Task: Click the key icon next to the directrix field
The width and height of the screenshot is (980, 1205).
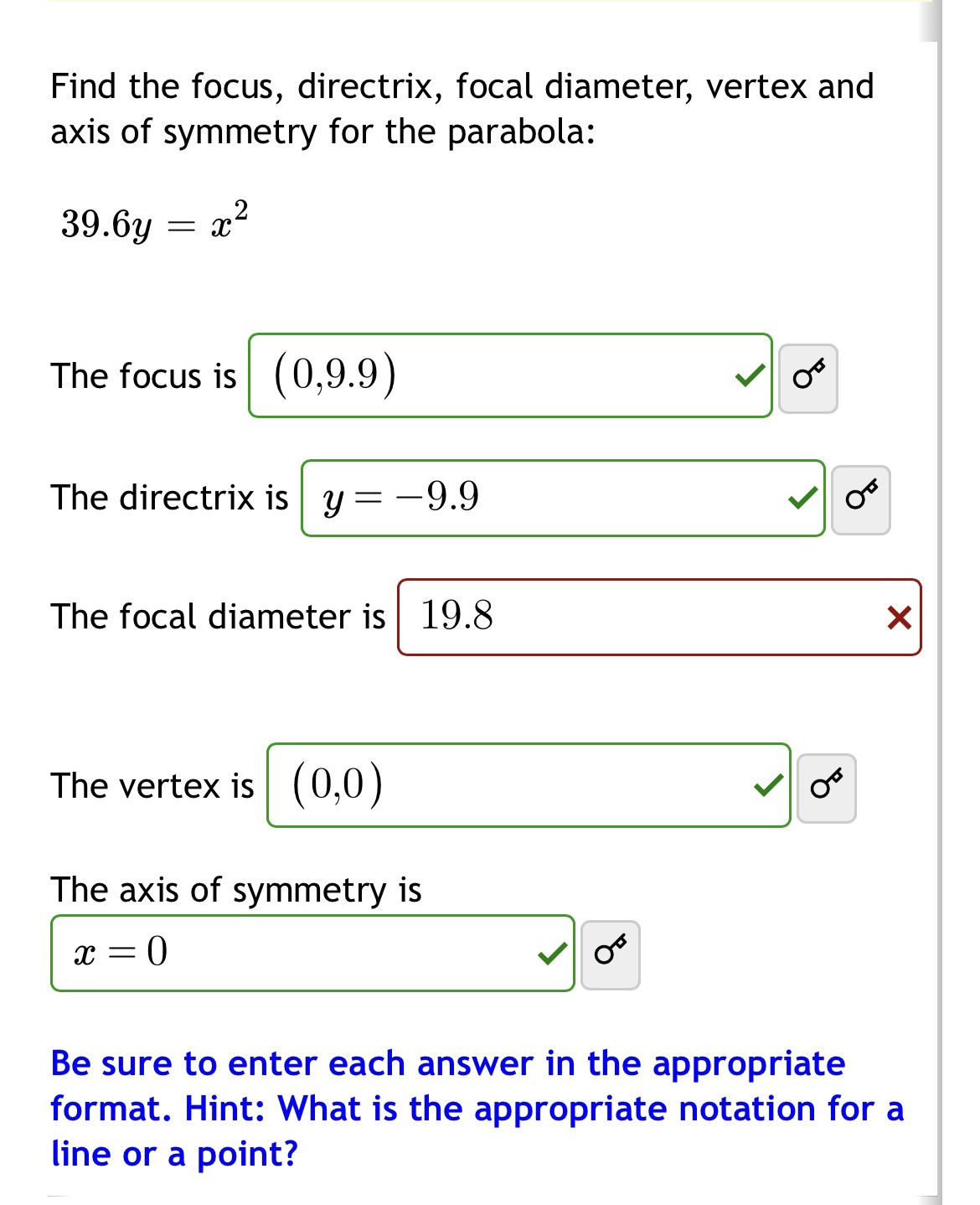Action: click(860, 498)
